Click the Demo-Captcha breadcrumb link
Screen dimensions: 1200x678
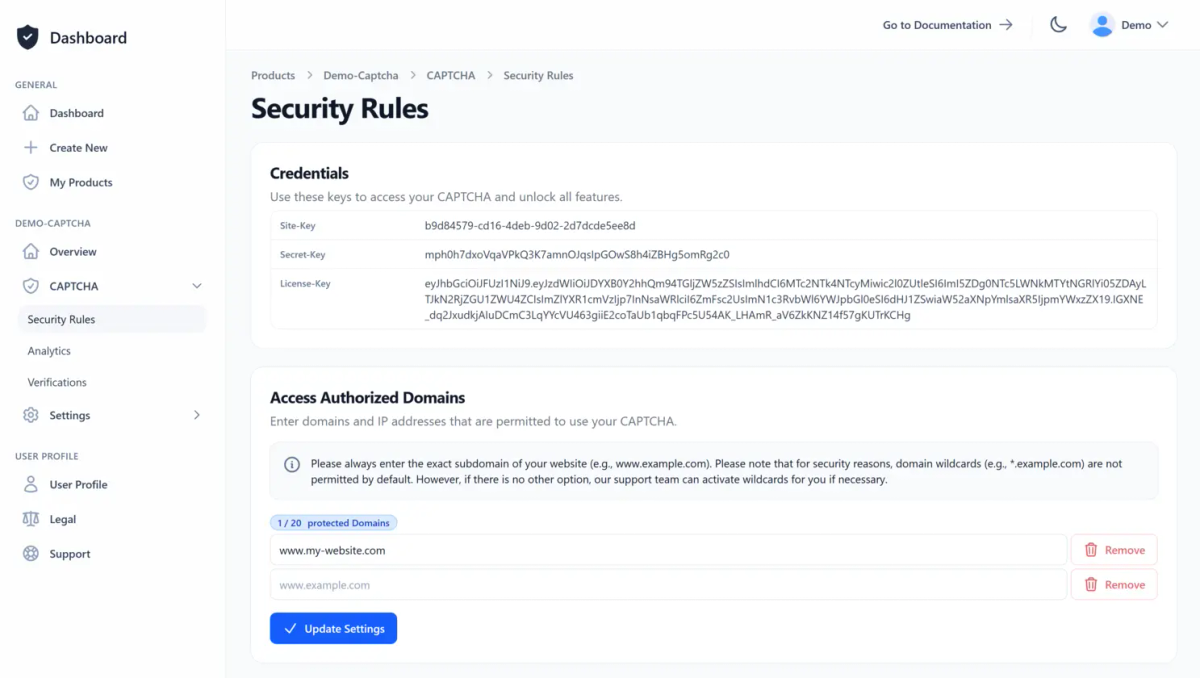tap(360, 76)
